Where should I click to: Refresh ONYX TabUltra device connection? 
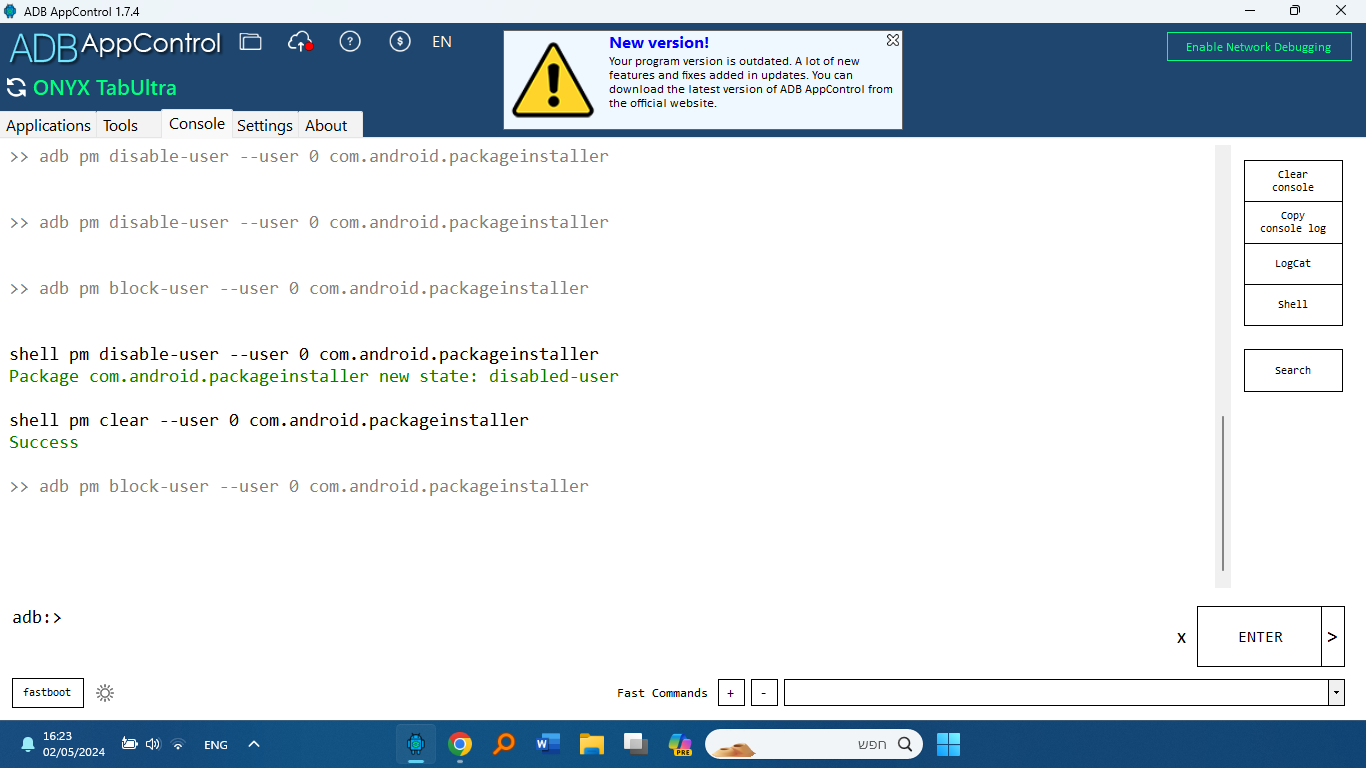click(16, 88)
